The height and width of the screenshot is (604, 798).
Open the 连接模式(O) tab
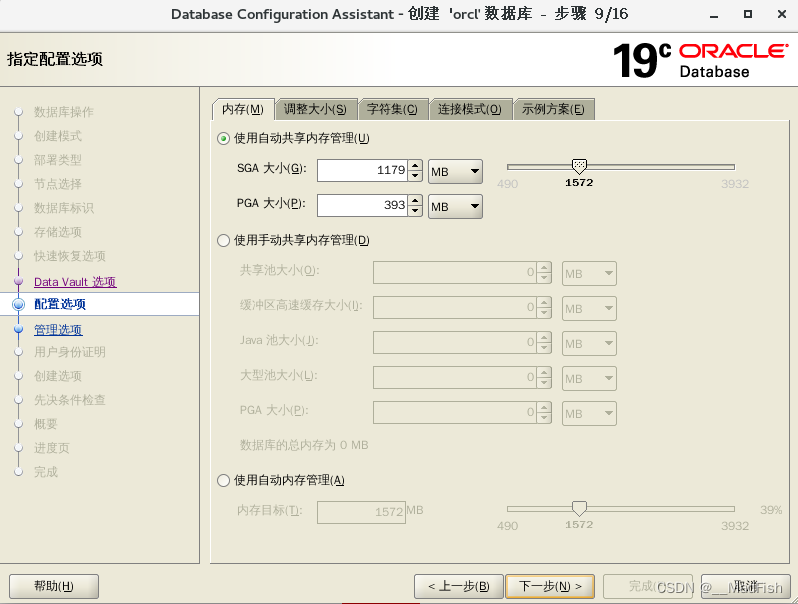click(470, 109)
